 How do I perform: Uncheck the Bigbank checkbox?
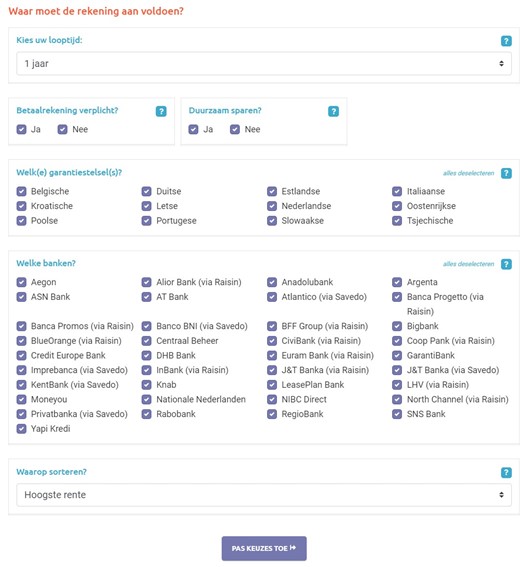pyautogui.click(x=397, y=326)
